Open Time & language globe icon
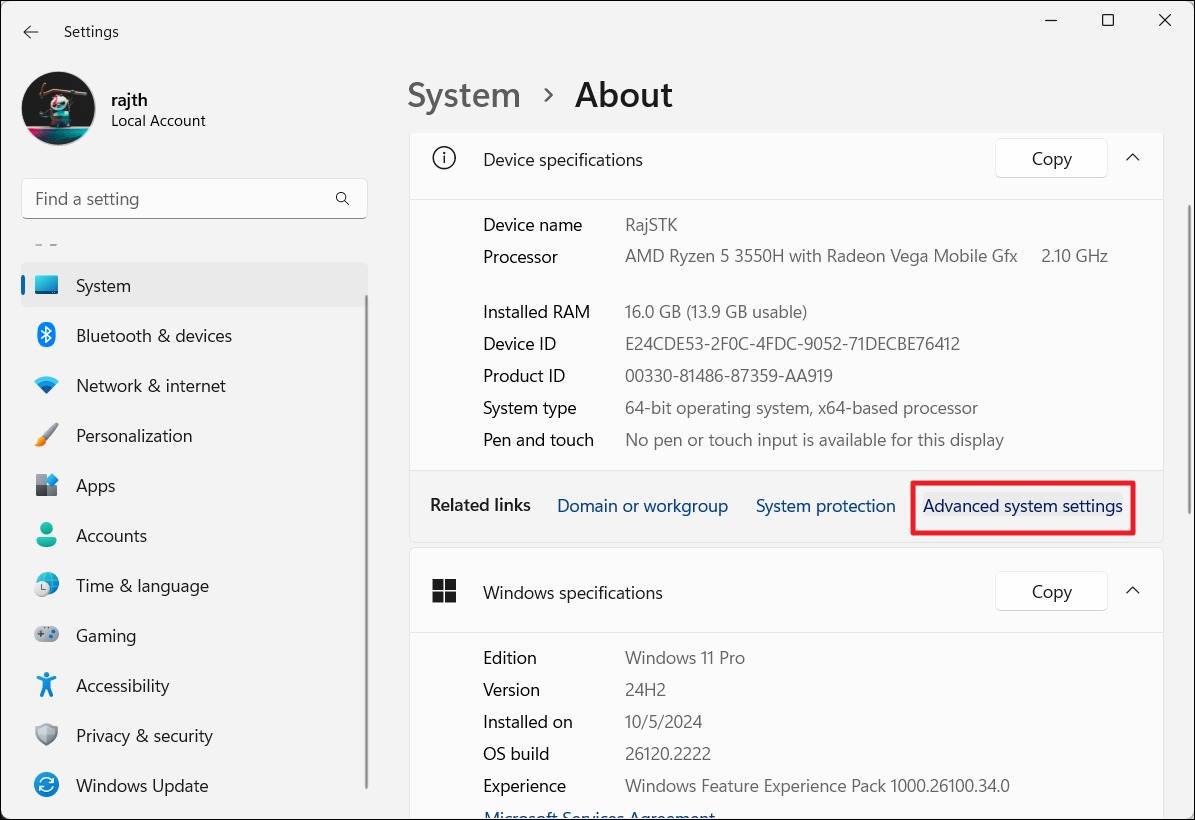The height and width of the screenshot is (820, 1195). point(46,586)
